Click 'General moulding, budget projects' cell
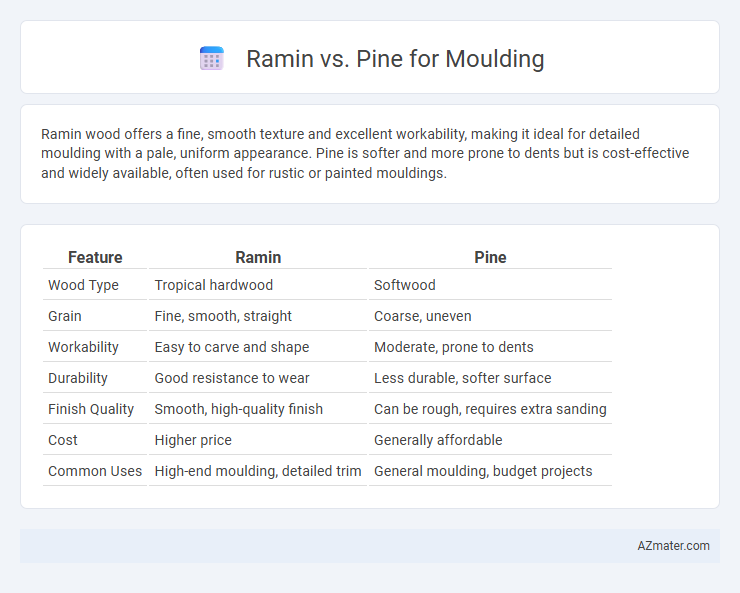This screenshot has width=740, height=593. point(483,471)
